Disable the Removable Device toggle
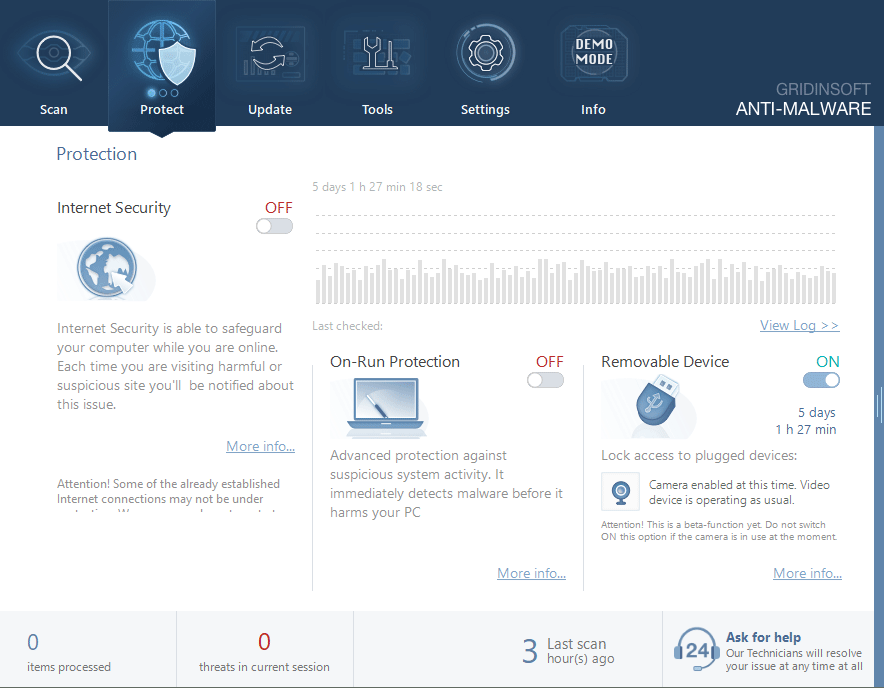884x688 pixels. point(821,380)
